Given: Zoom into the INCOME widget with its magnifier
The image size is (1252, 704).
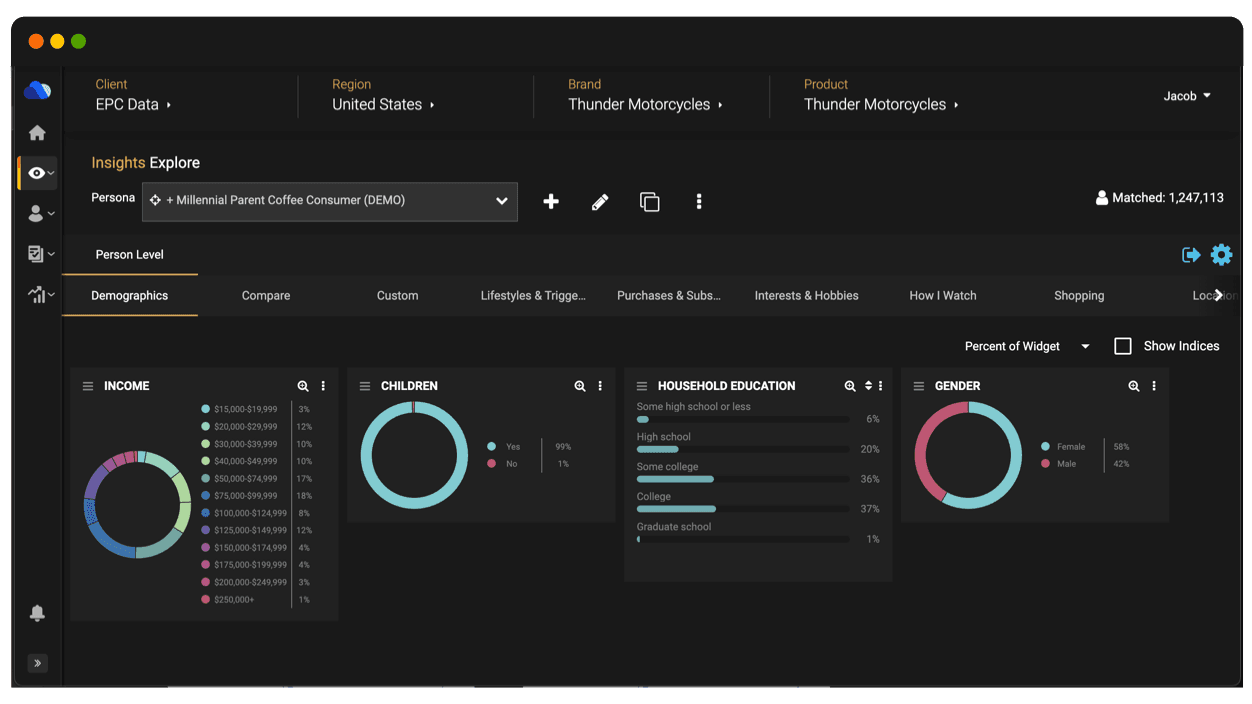Looking at the screenshot, I should [x=303, y=385].
